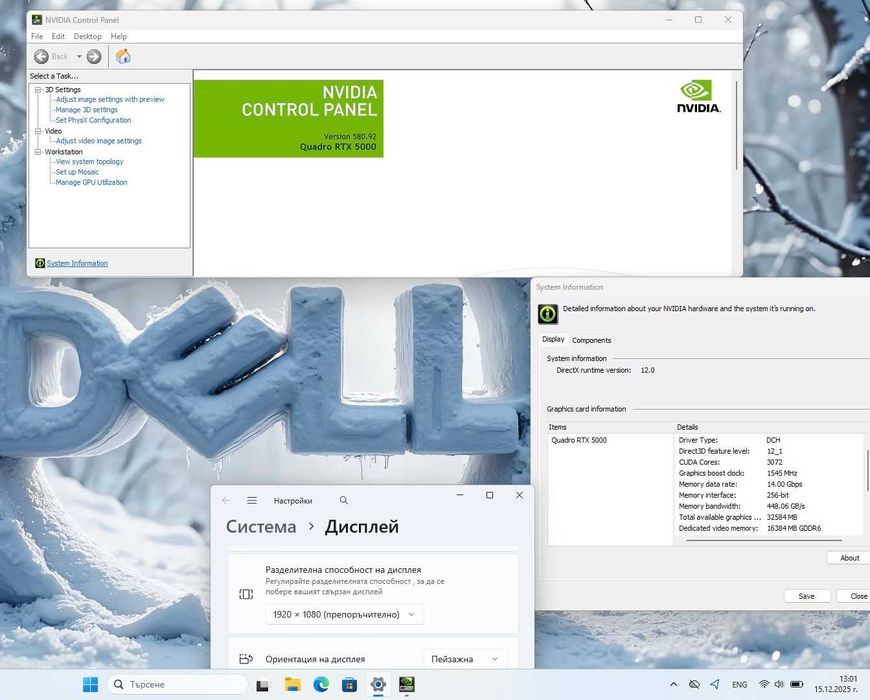Image resolution: width=870 pixels, height=700 pixels.
Task: Click the cloud sync tray icon
Action: [694, 684]
